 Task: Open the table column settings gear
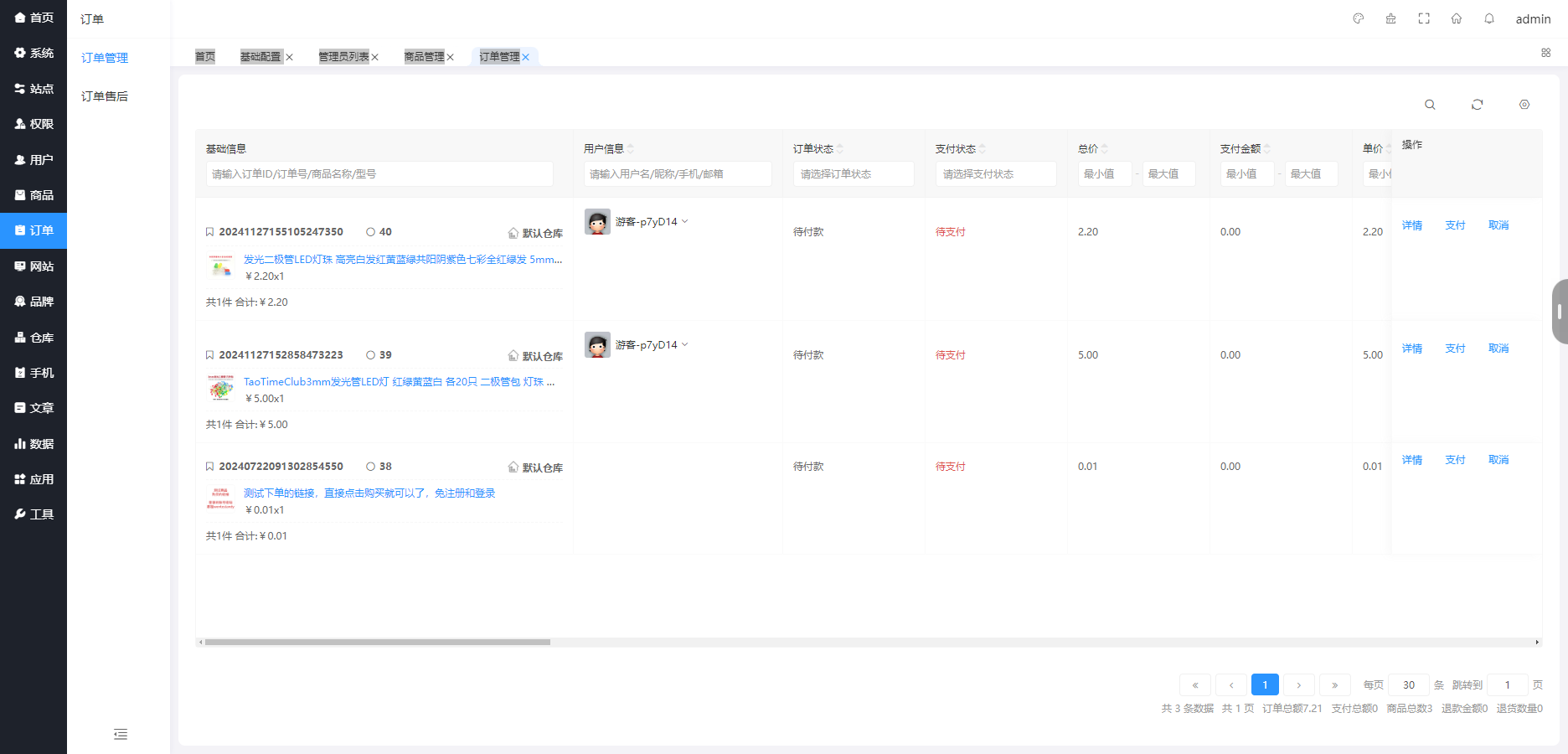pyautogui.click(x=1524, y=104)
